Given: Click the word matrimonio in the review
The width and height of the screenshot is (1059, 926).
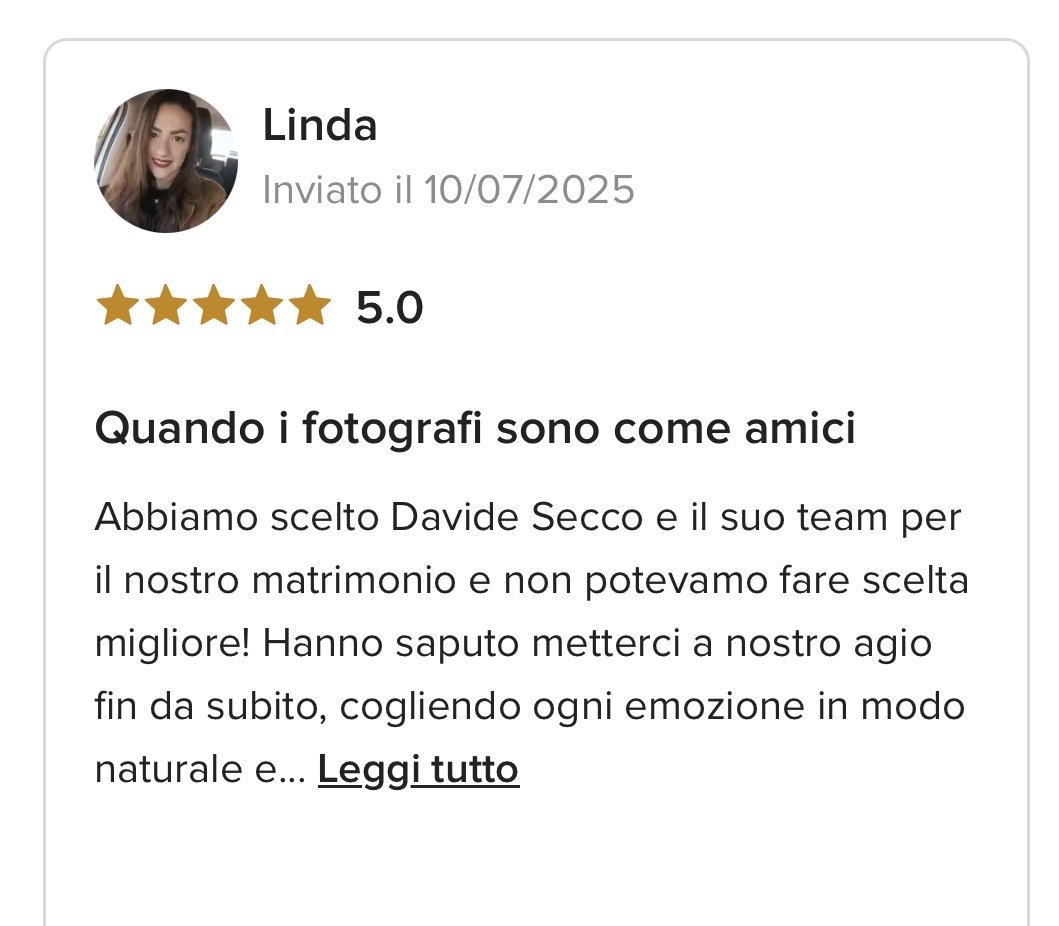Looking at the screenshot, I should (x=354, y=580).
